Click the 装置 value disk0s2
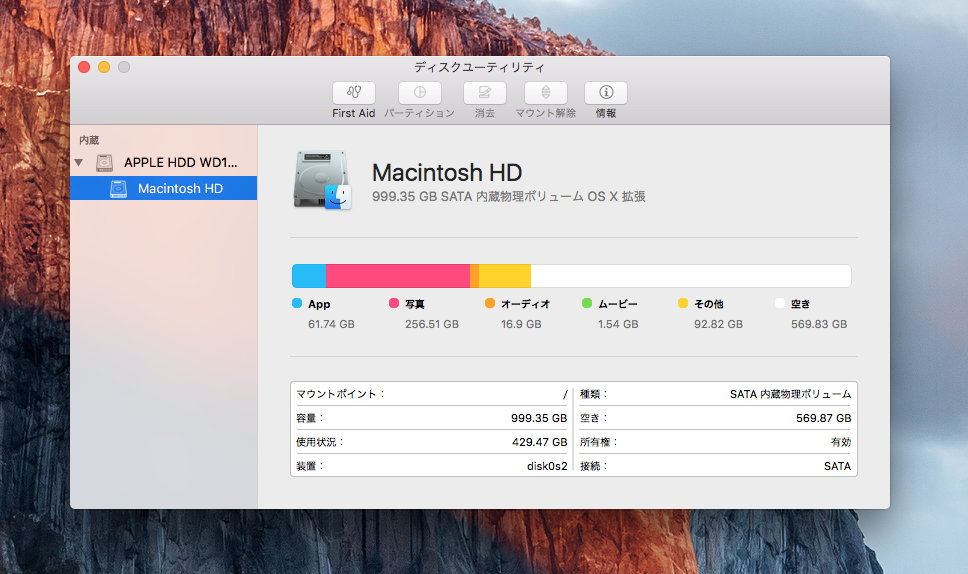Viewport: 968px width, 574px height. point(547,466)
